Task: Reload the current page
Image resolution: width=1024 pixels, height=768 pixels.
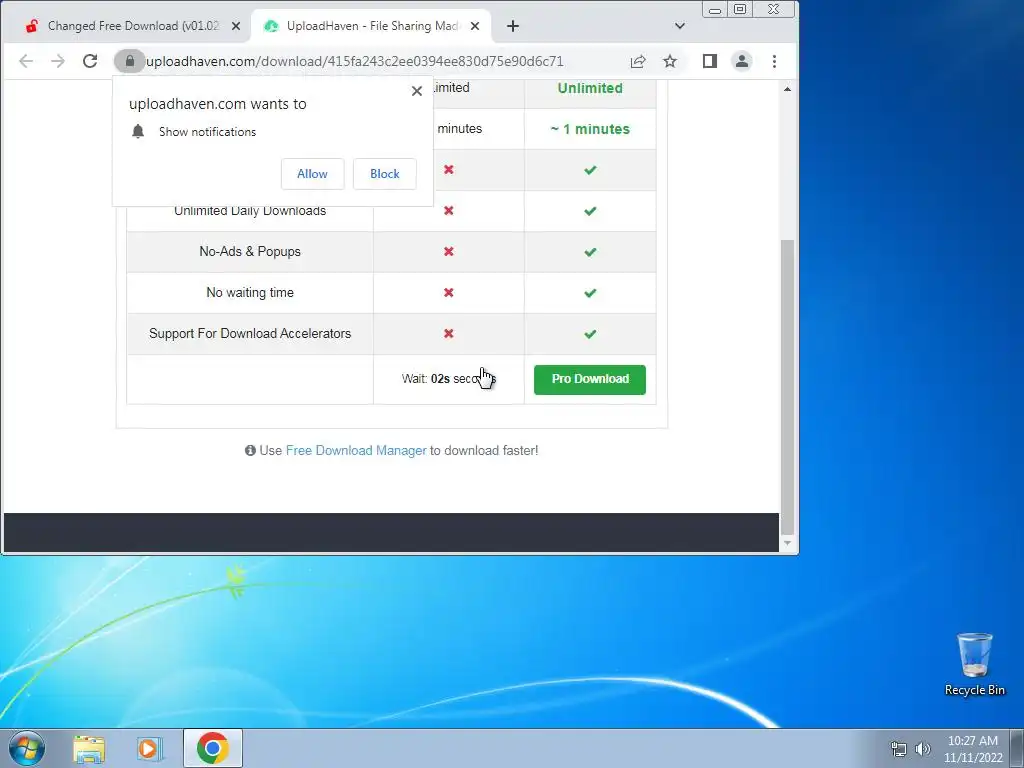Action: pos(90,61)
